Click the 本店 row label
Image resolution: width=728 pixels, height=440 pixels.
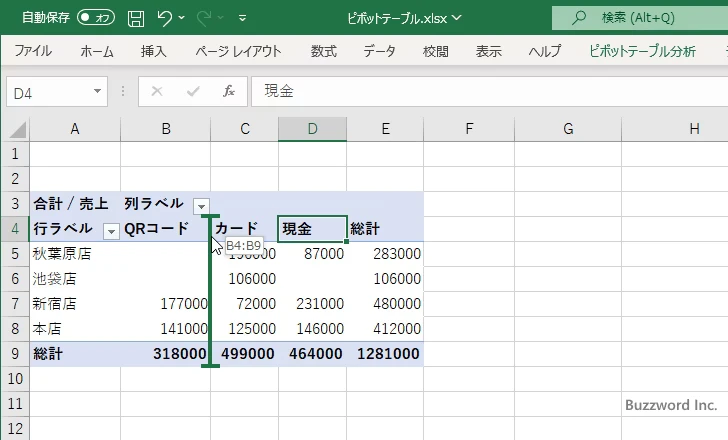[x=75, y=329]
